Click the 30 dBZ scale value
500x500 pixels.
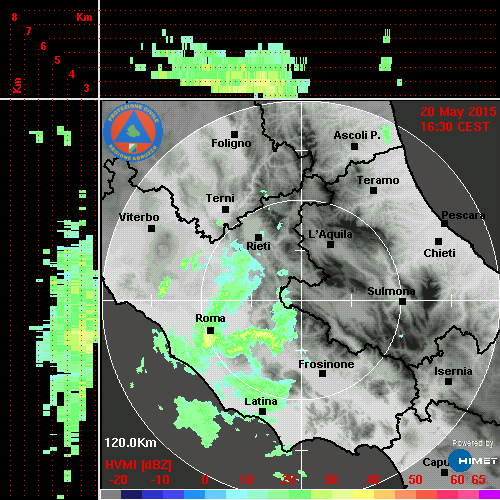pos(331,480)
